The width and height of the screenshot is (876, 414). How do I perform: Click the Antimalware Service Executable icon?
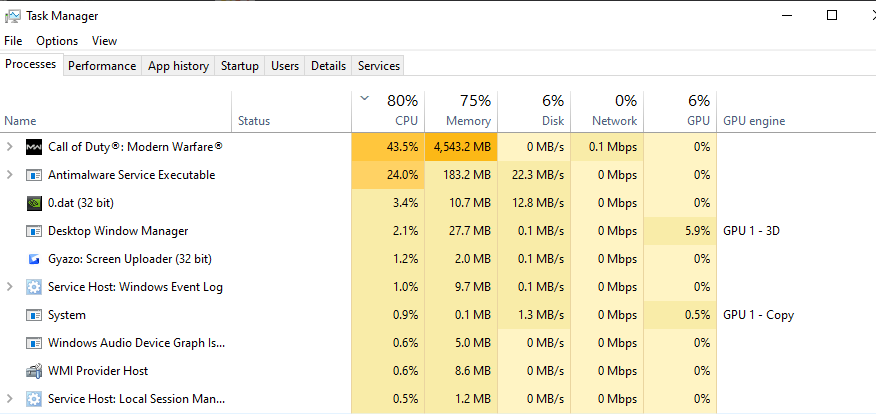(35, 175)
